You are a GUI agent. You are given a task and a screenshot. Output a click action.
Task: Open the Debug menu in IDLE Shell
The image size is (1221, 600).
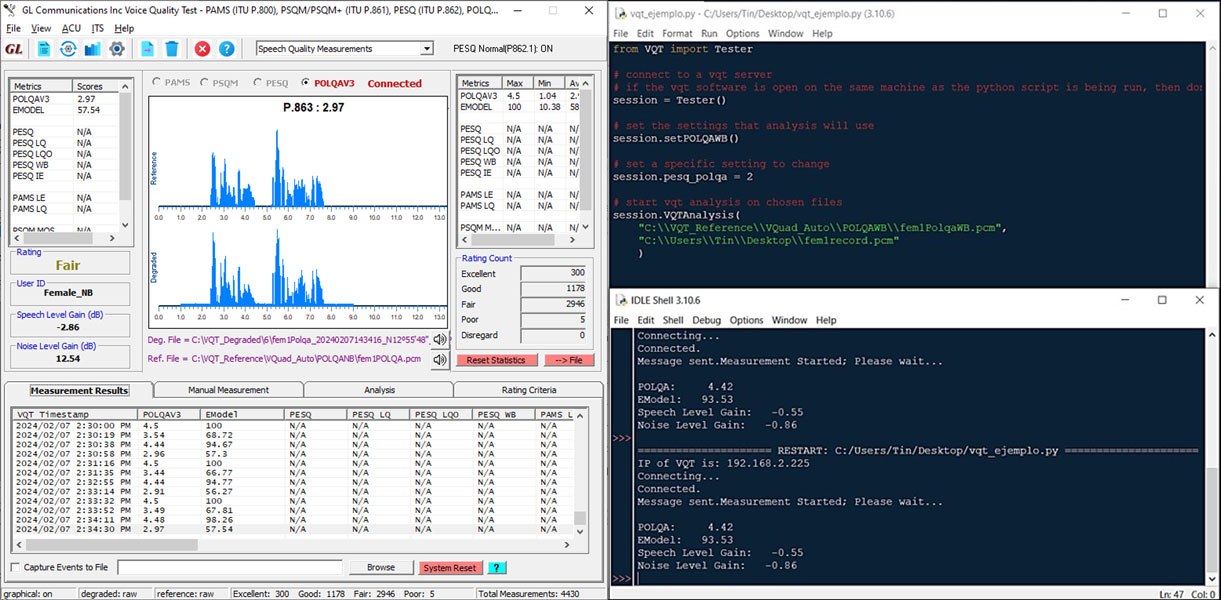tap(706, 320)
